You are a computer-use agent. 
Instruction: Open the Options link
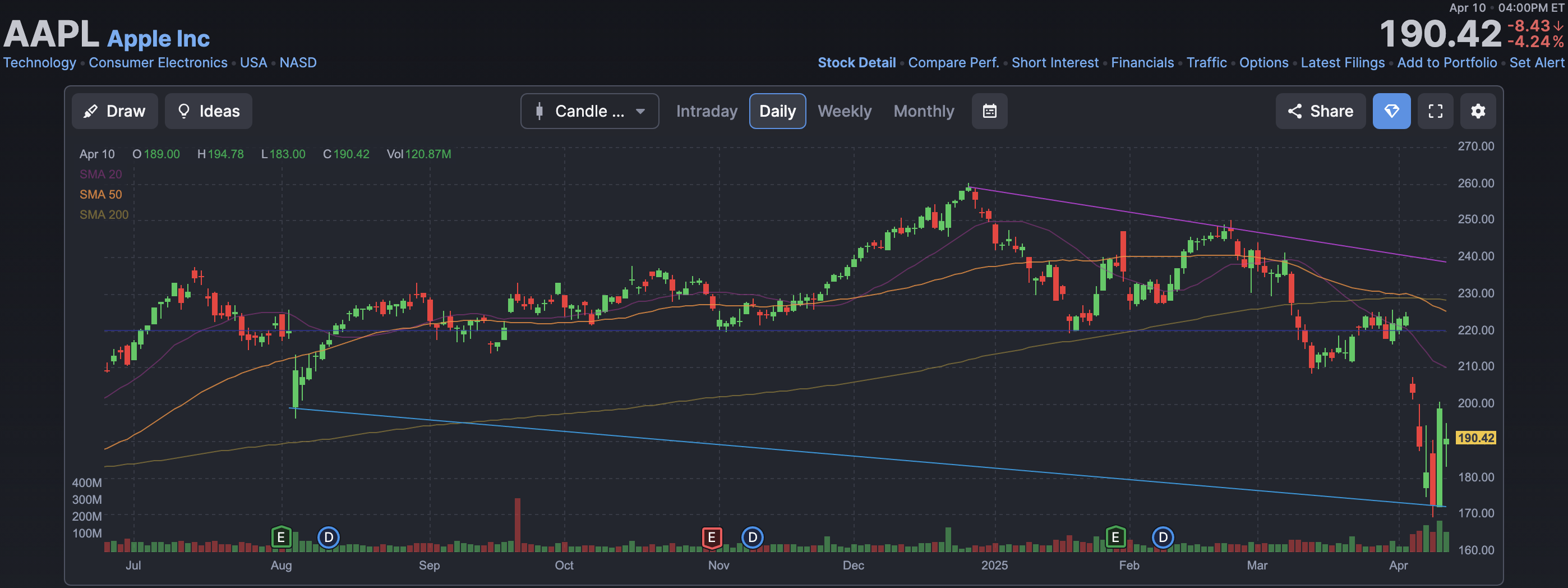(x=1263, y=63)
